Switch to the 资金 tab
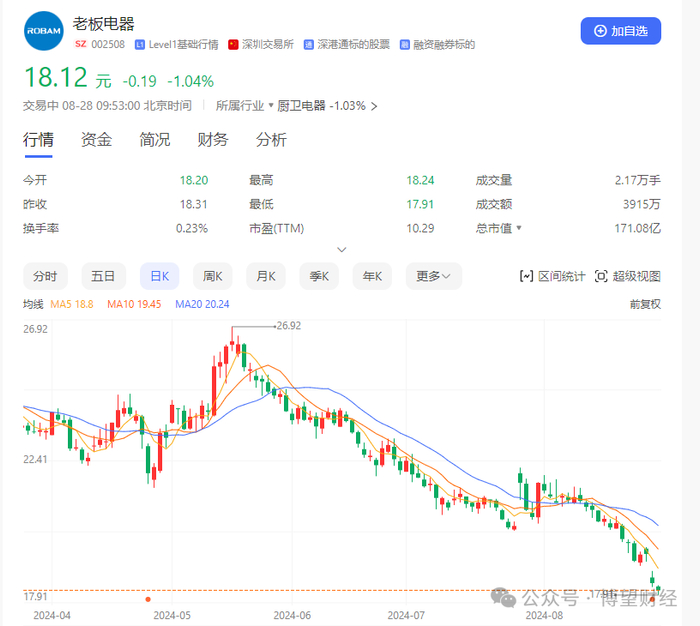The image size is (700, 626). pyautogui.click(x=96, y=140)
